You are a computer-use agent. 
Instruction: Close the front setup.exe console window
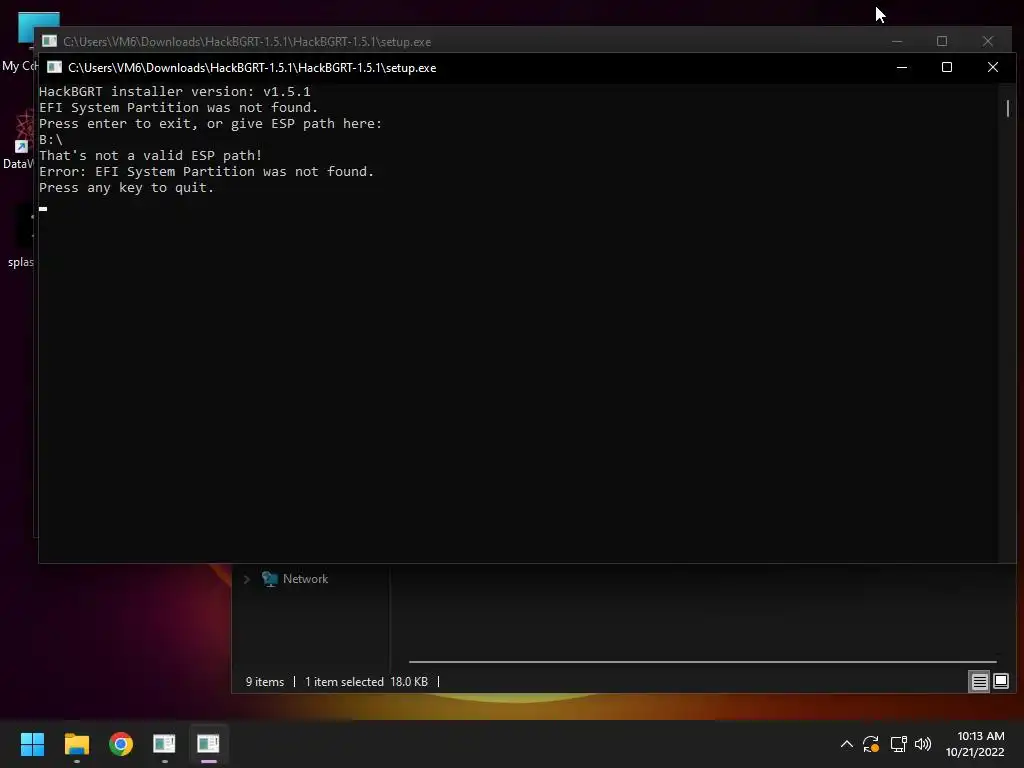tap(993, 67)
